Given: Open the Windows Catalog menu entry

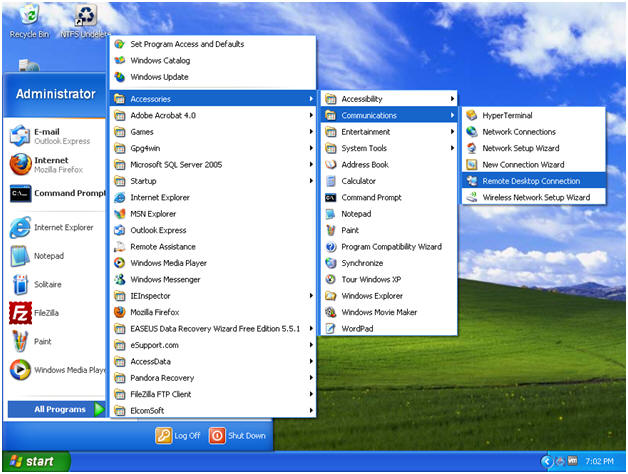Looking at the screenshot, I should click(213, 61).
